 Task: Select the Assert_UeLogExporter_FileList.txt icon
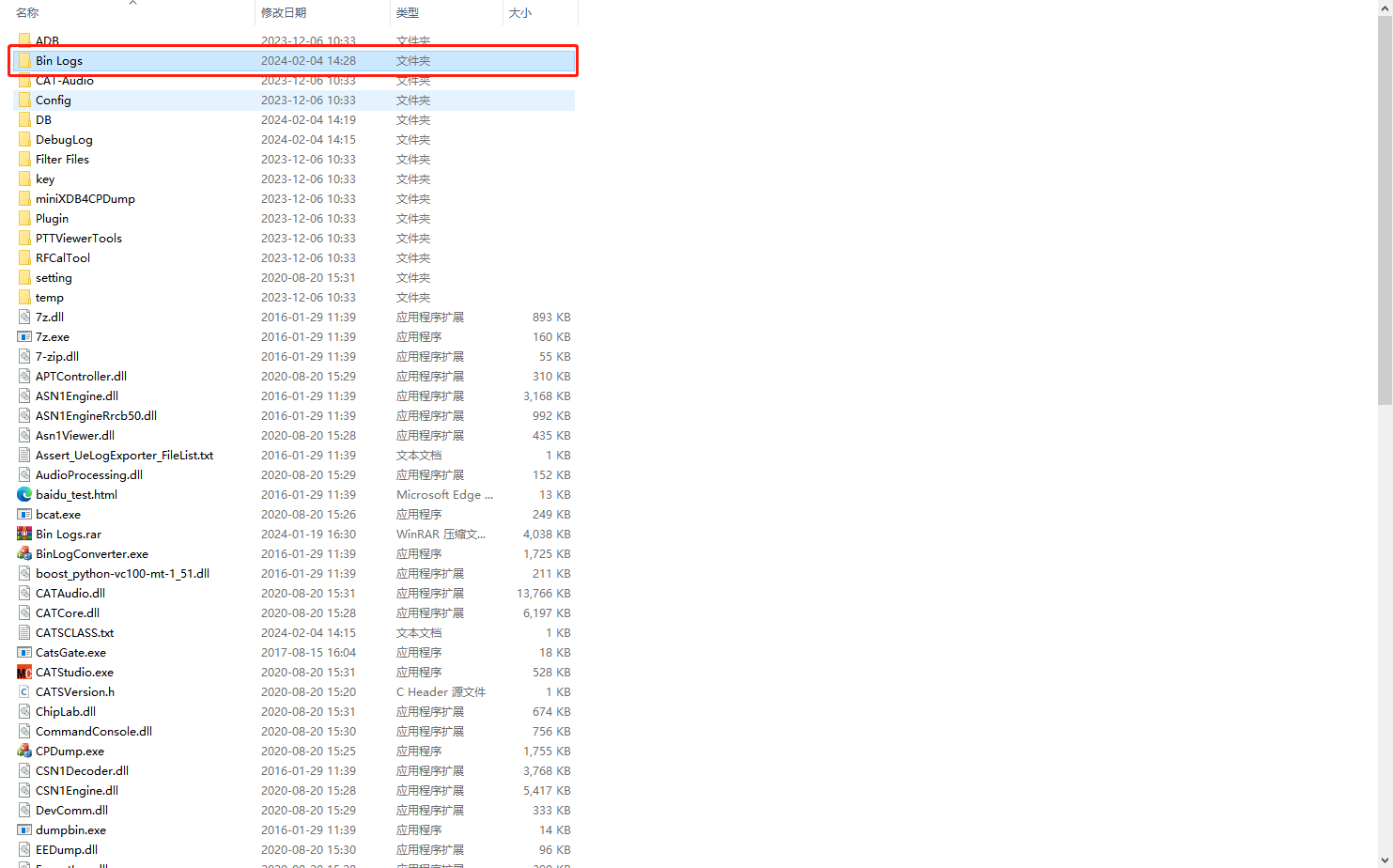(x=24, y=455)
